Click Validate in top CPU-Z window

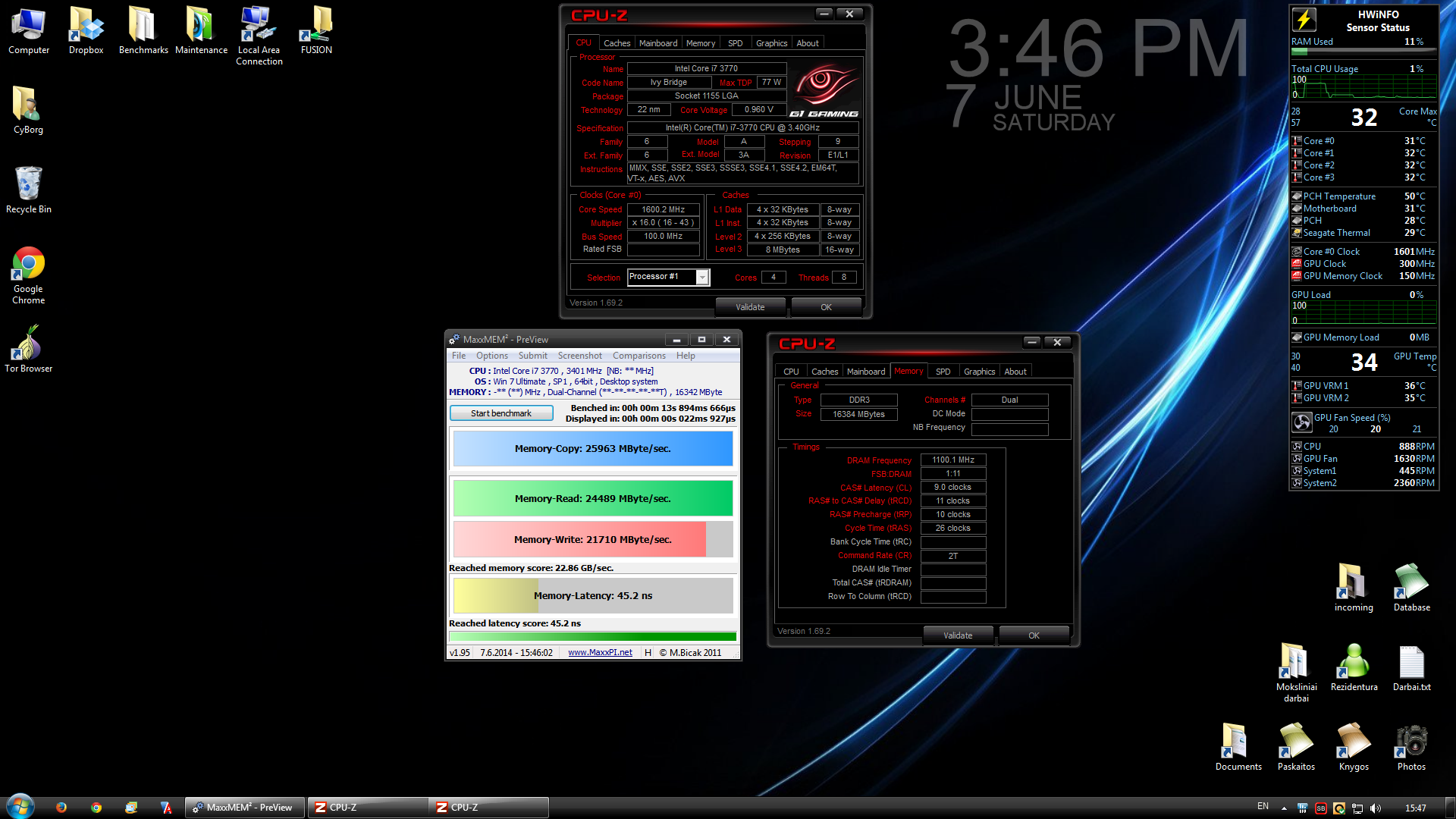click(x=750, y=307)
